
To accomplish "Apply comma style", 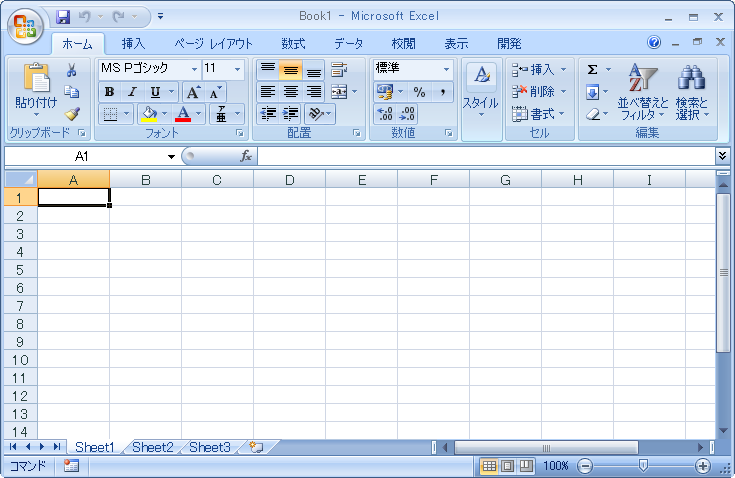I will point(442,92).
